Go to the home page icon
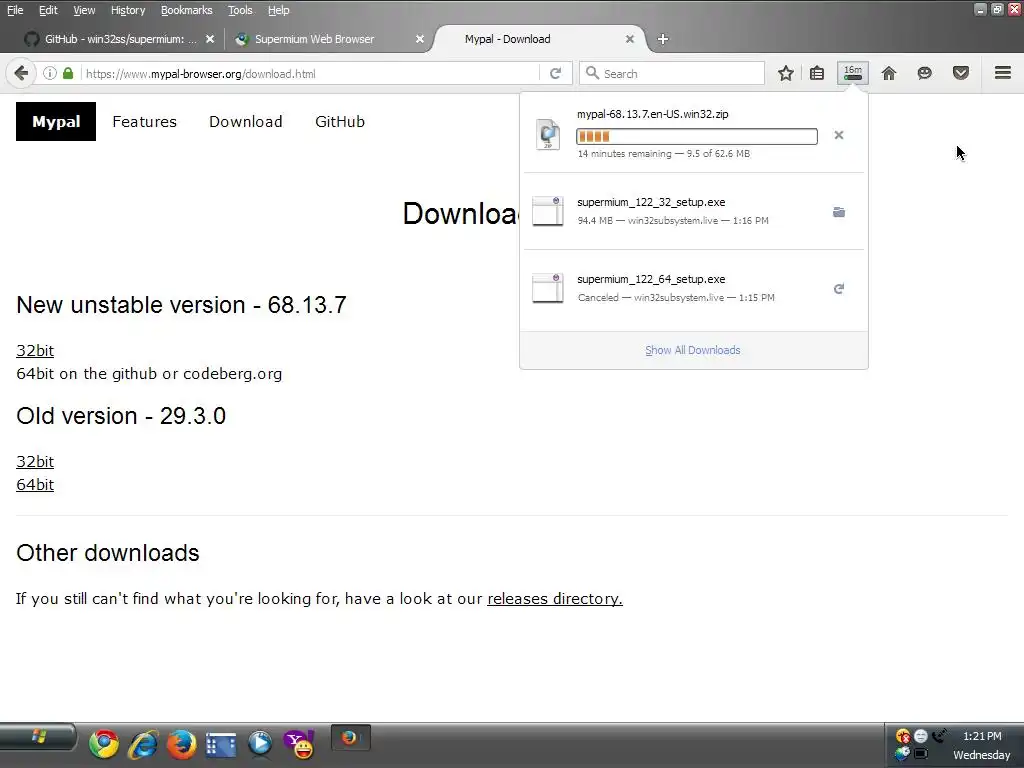The image size is (1024, 768). 889,73
